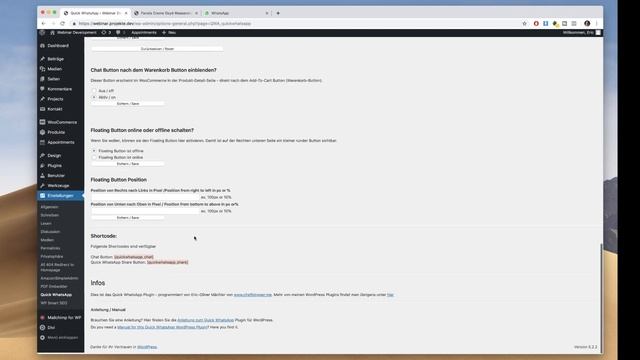Click the red Opera-style extension icon

tap(536, 23)
